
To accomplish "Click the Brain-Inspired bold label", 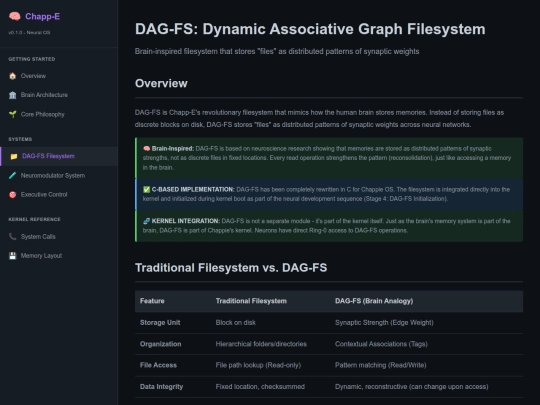I will pos(173,149).
